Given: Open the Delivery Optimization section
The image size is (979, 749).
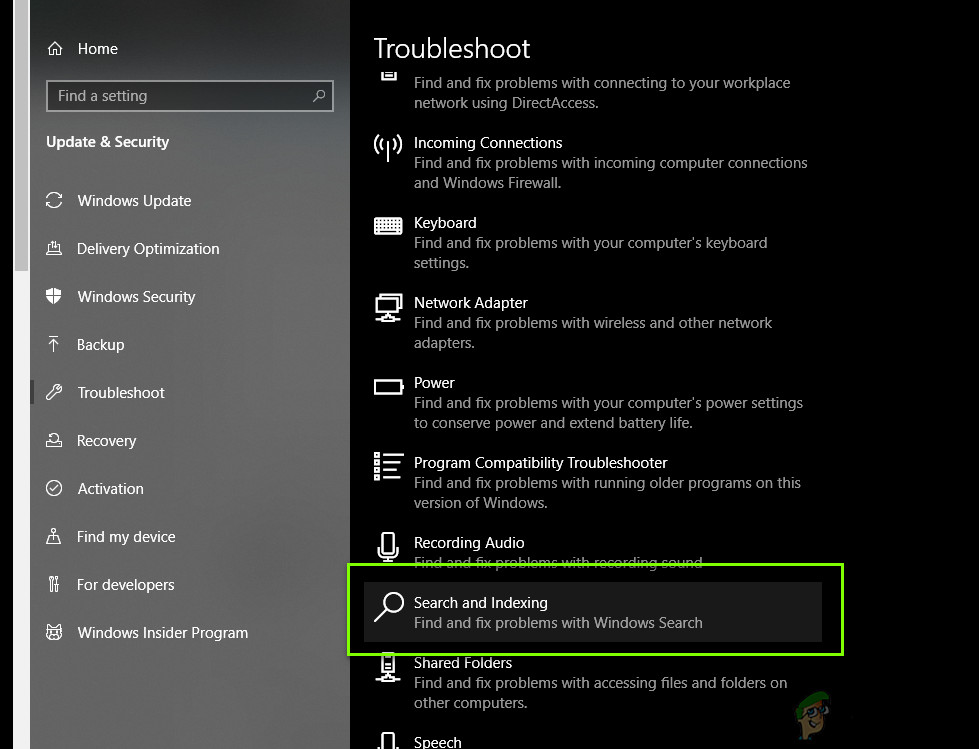Looking at the screenshot, I should point(148,248).
